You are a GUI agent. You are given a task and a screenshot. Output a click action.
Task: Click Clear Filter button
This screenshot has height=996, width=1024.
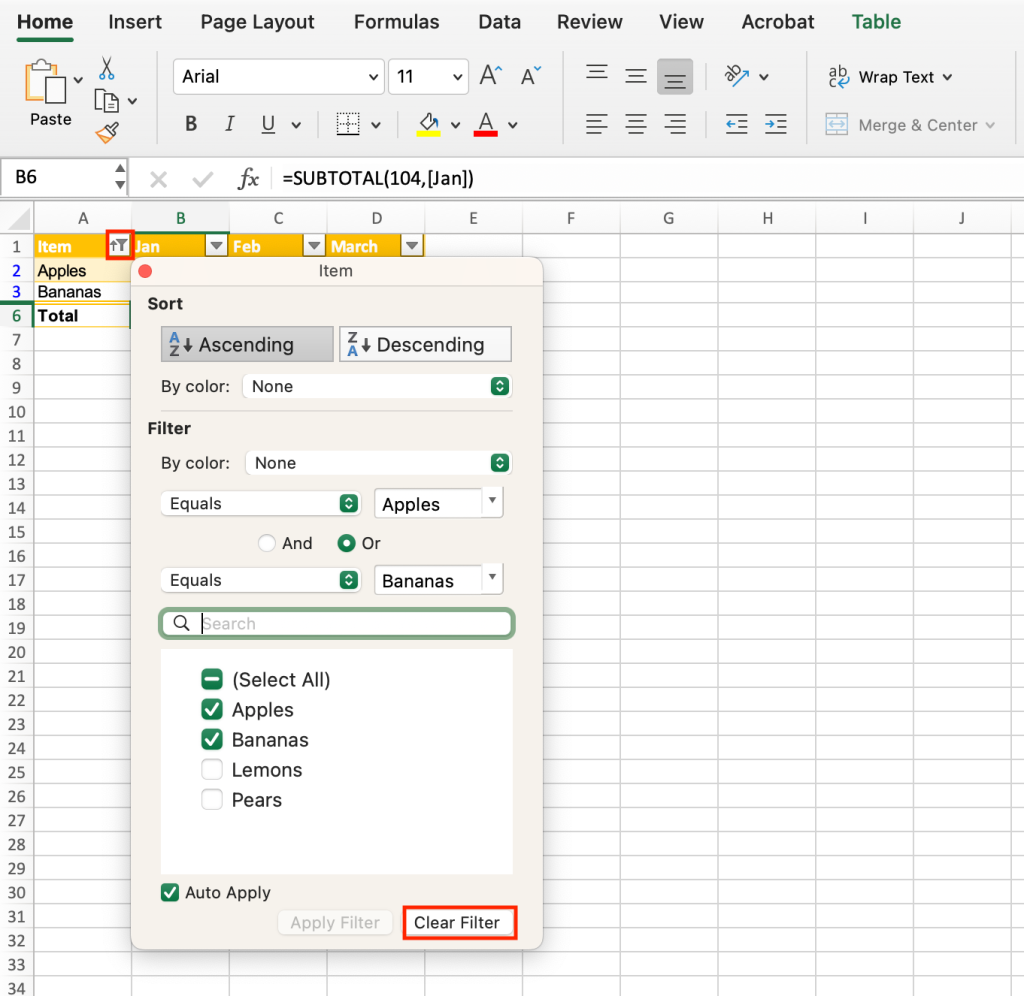pos(457,922)
